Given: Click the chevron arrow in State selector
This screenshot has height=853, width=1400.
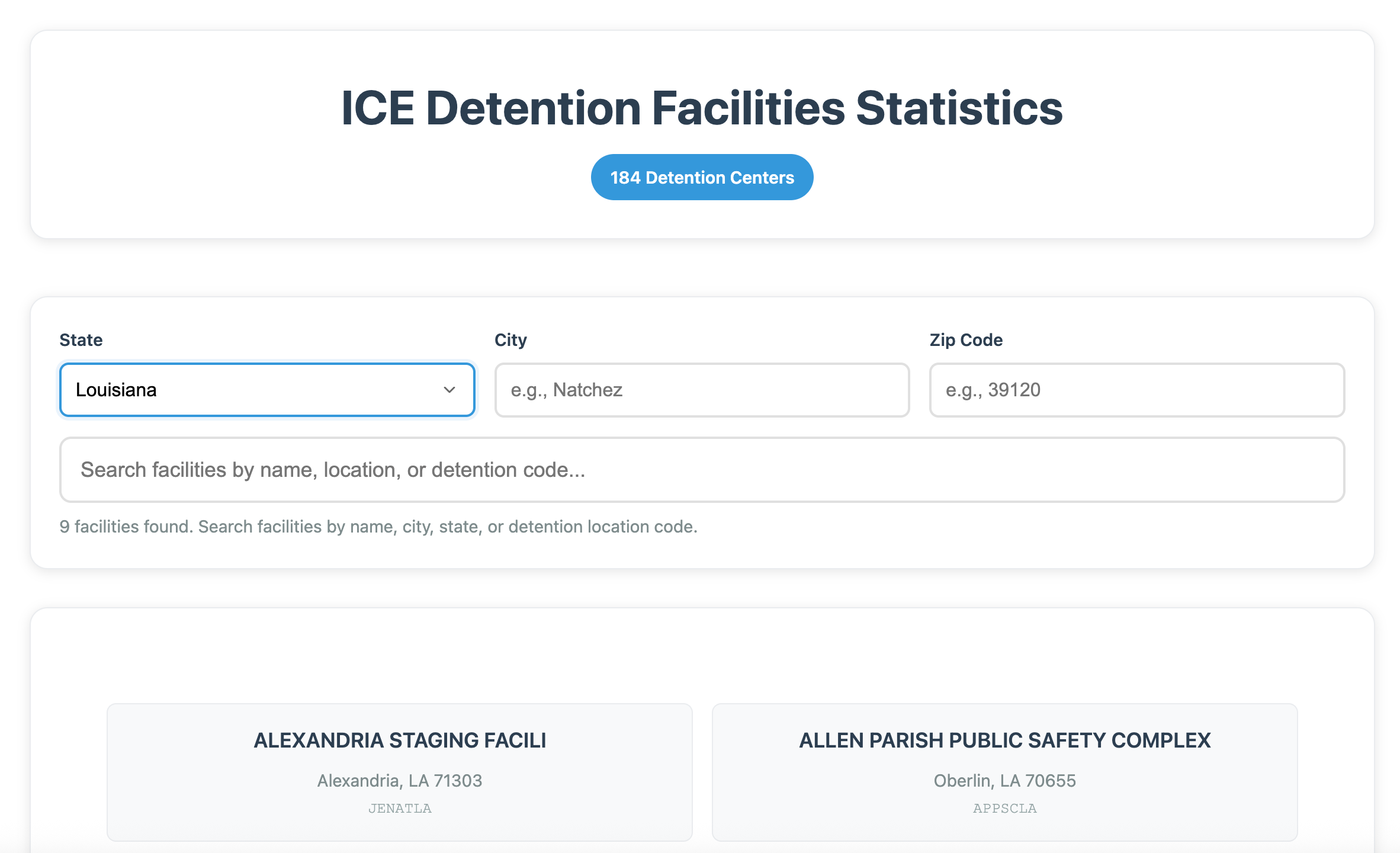Looking at the screenshot, I should [x=449, y=390].
